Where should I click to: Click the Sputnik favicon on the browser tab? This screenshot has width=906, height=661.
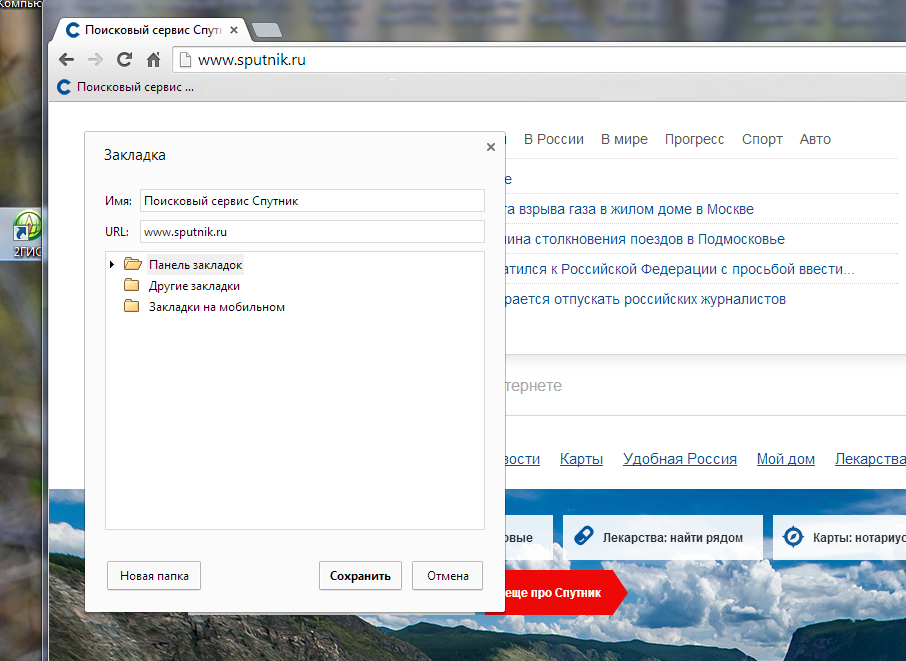pyautogui.click(x=73, y=30)
